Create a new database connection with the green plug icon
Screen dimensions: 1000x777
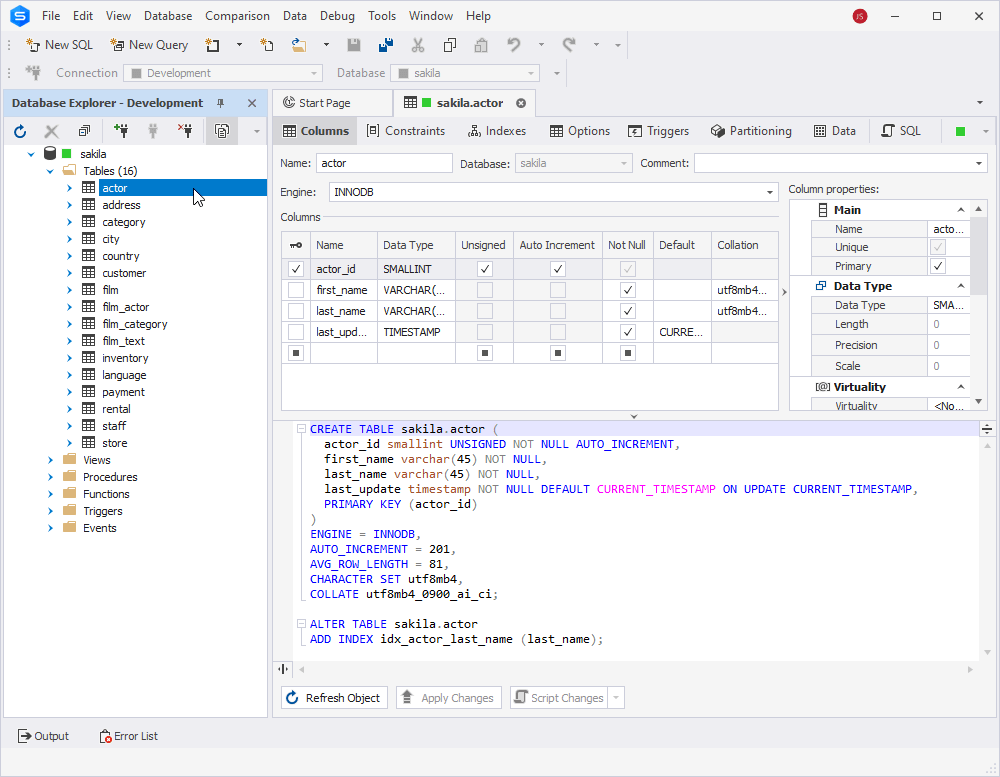121,131
